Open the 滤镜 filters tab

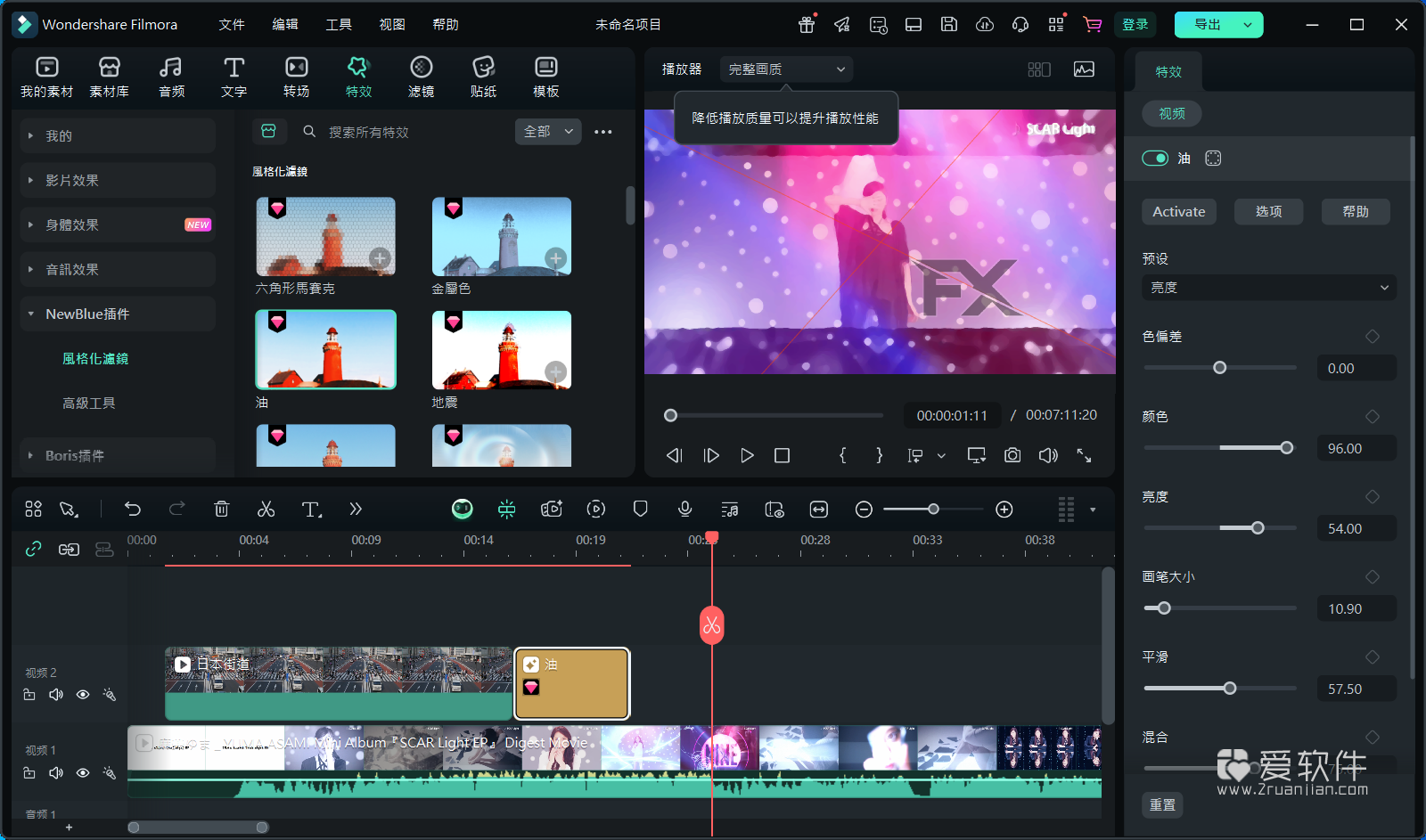pyautogui.click(x=421, y=77)
